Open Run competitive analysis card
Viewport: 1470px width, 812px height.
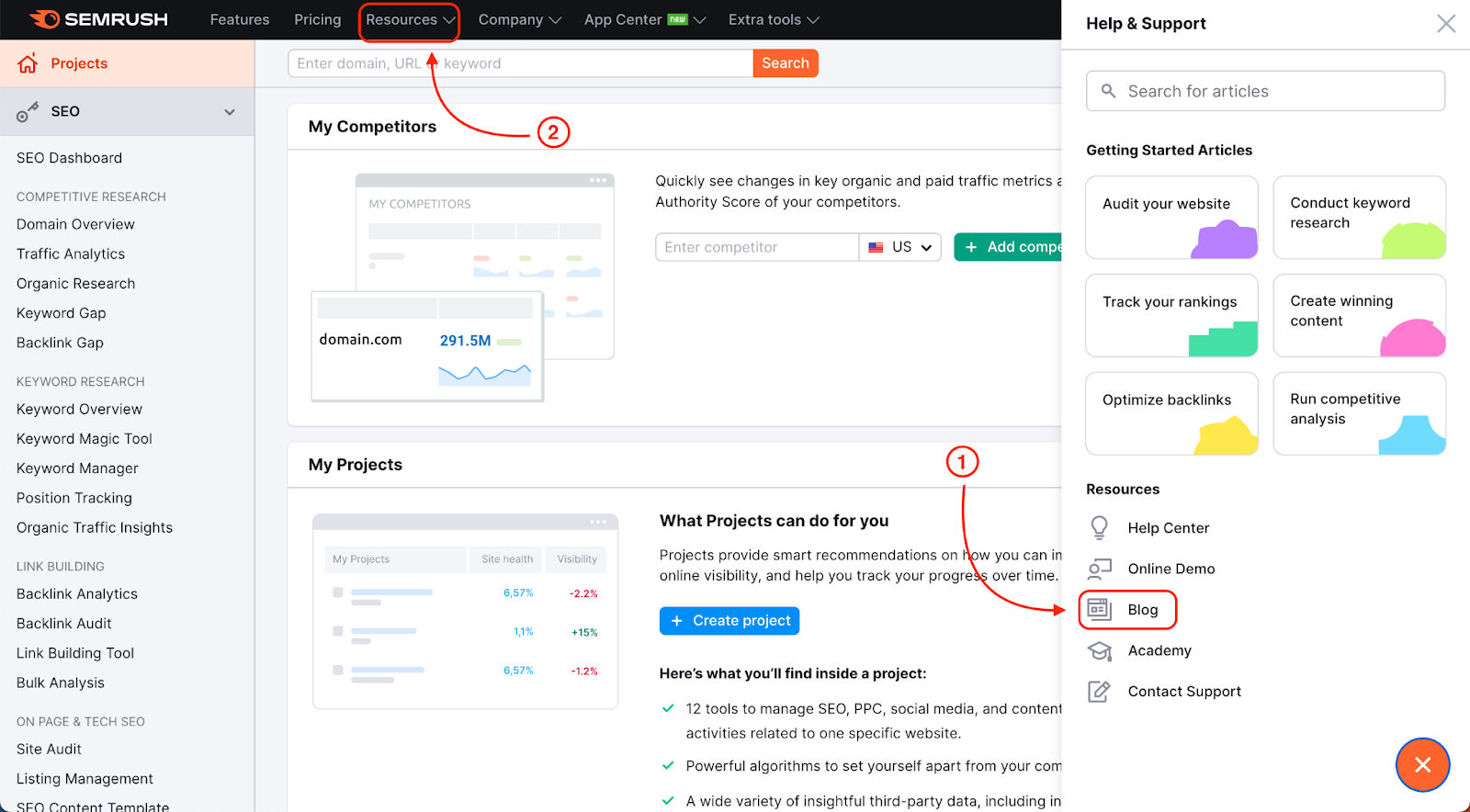[x=1360, y=413]
